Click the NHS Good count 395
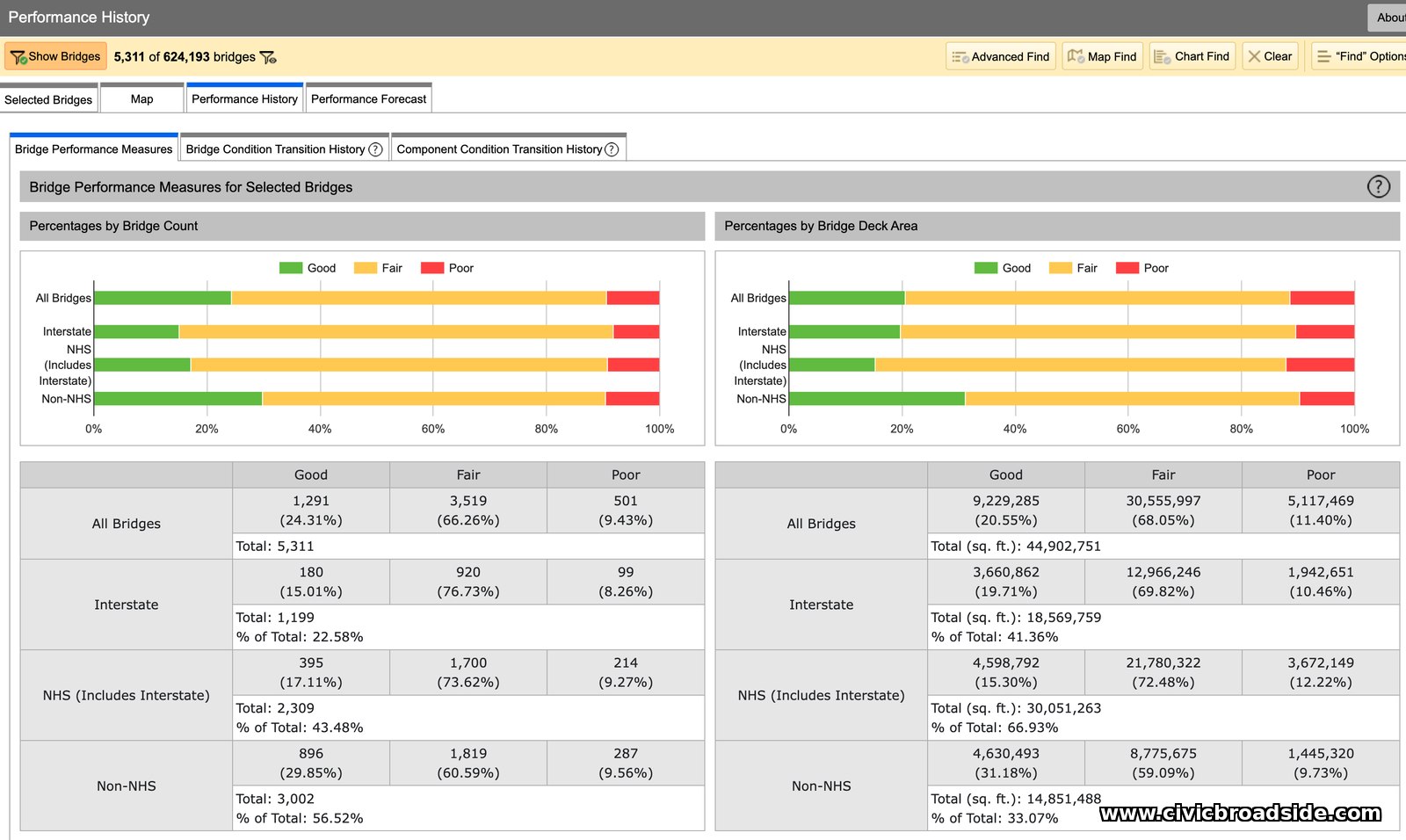The width and height of the screenshot is (1406, 840). click(311, 663)
